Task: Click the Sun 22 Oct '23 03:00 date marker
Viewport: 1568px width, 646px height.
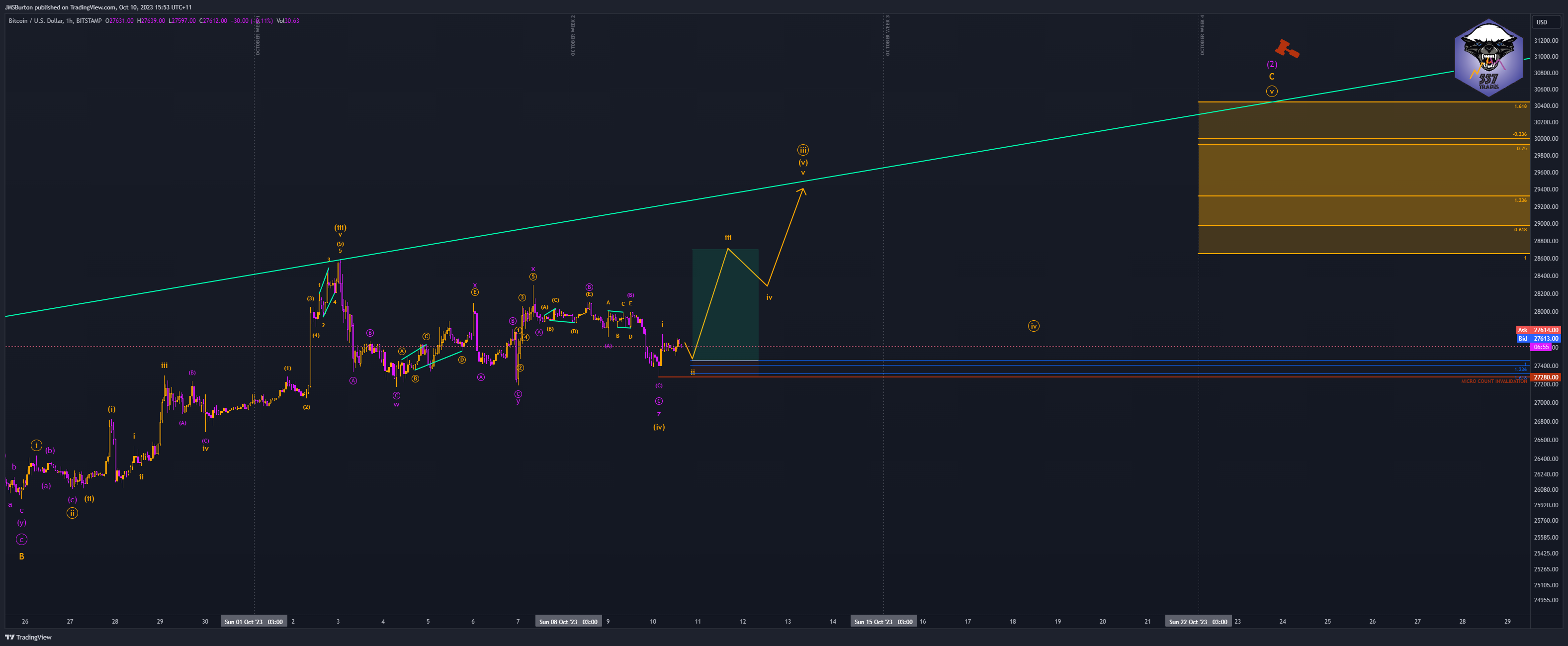Action: click(1198, 622)
